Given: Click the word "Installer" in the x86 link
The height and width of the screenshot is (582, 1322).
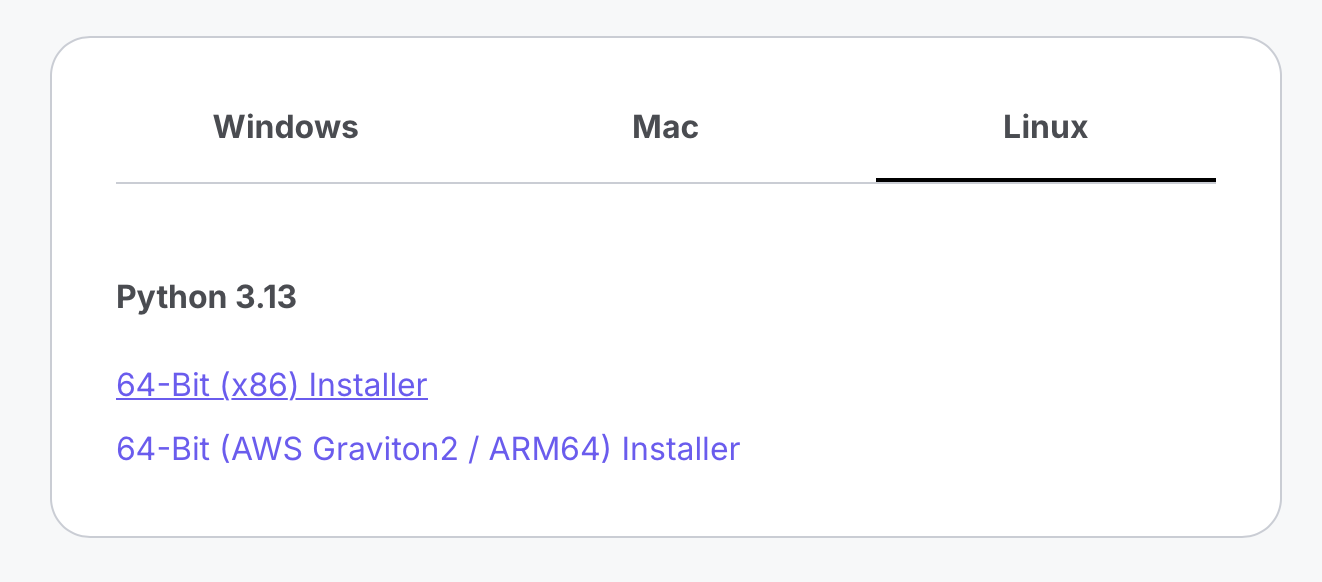Looking at the screenshot, I should coord(368,385).
